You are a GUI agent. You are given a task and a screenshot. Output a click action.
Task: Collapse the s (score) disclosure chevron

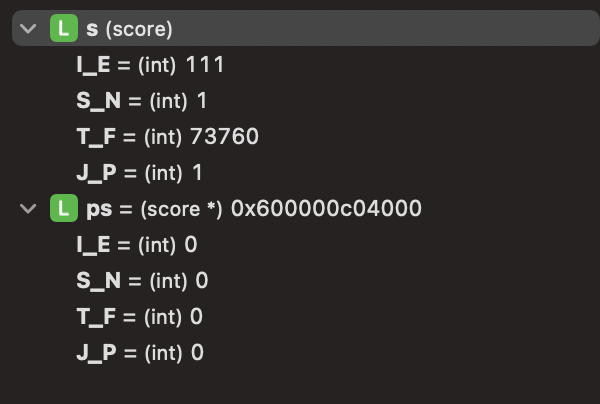[28, 29]
